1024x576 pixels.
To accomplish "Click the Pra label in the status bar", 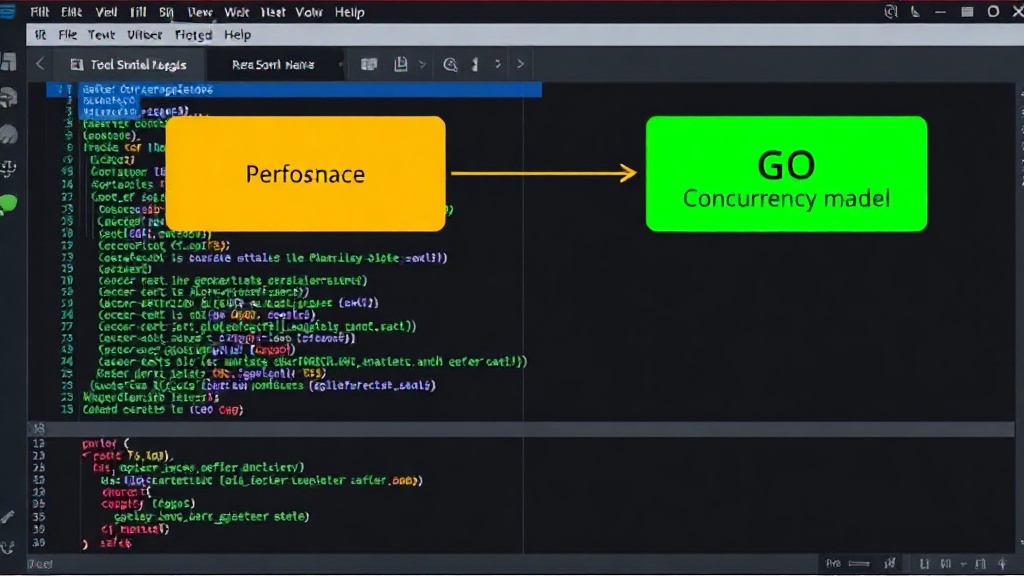I will point(833,563).
